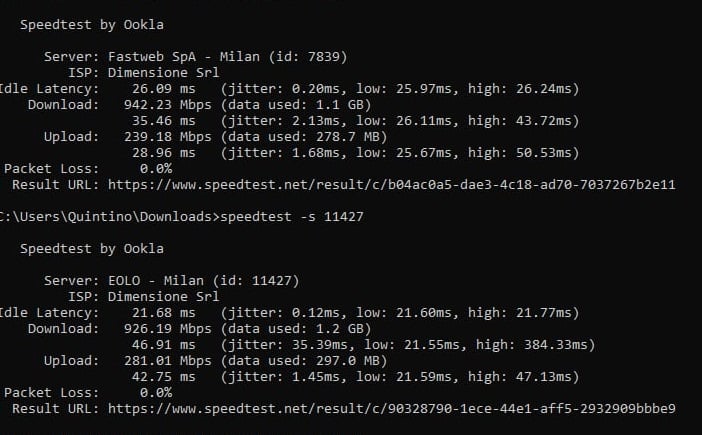The height and width of the screenshot is (435, 702).
Task: Click the 942.23 Mbps download value
Action: click(167, 105)
